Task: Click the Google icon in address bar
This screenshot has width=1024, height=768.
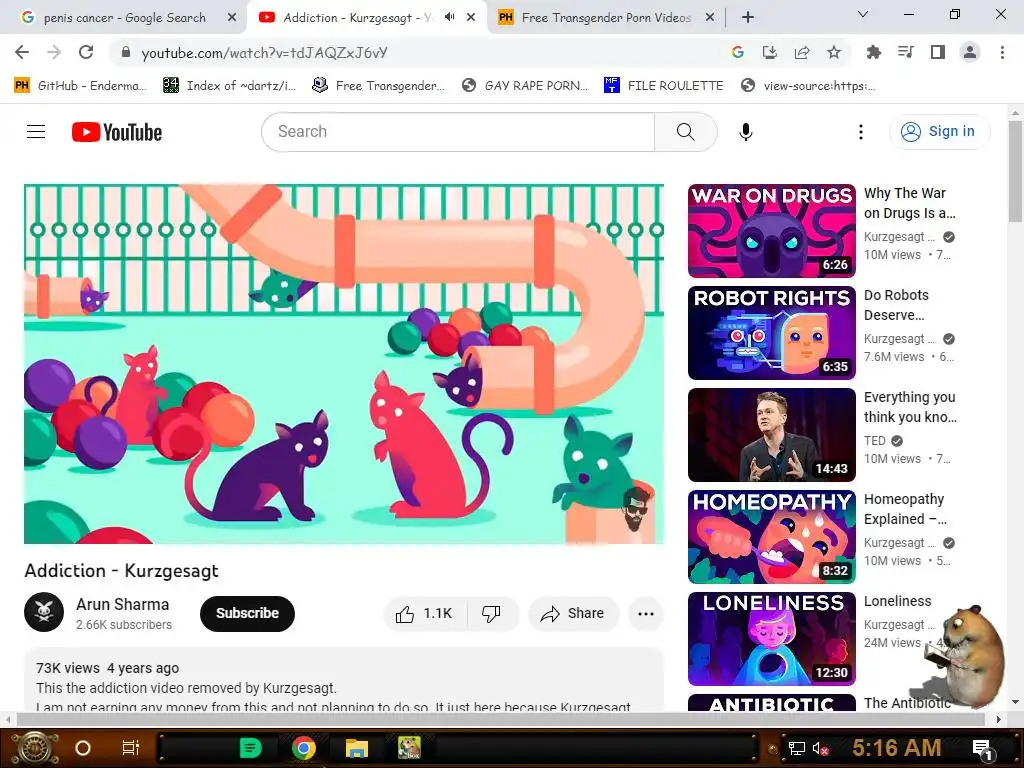Action: tap(737, 52)
